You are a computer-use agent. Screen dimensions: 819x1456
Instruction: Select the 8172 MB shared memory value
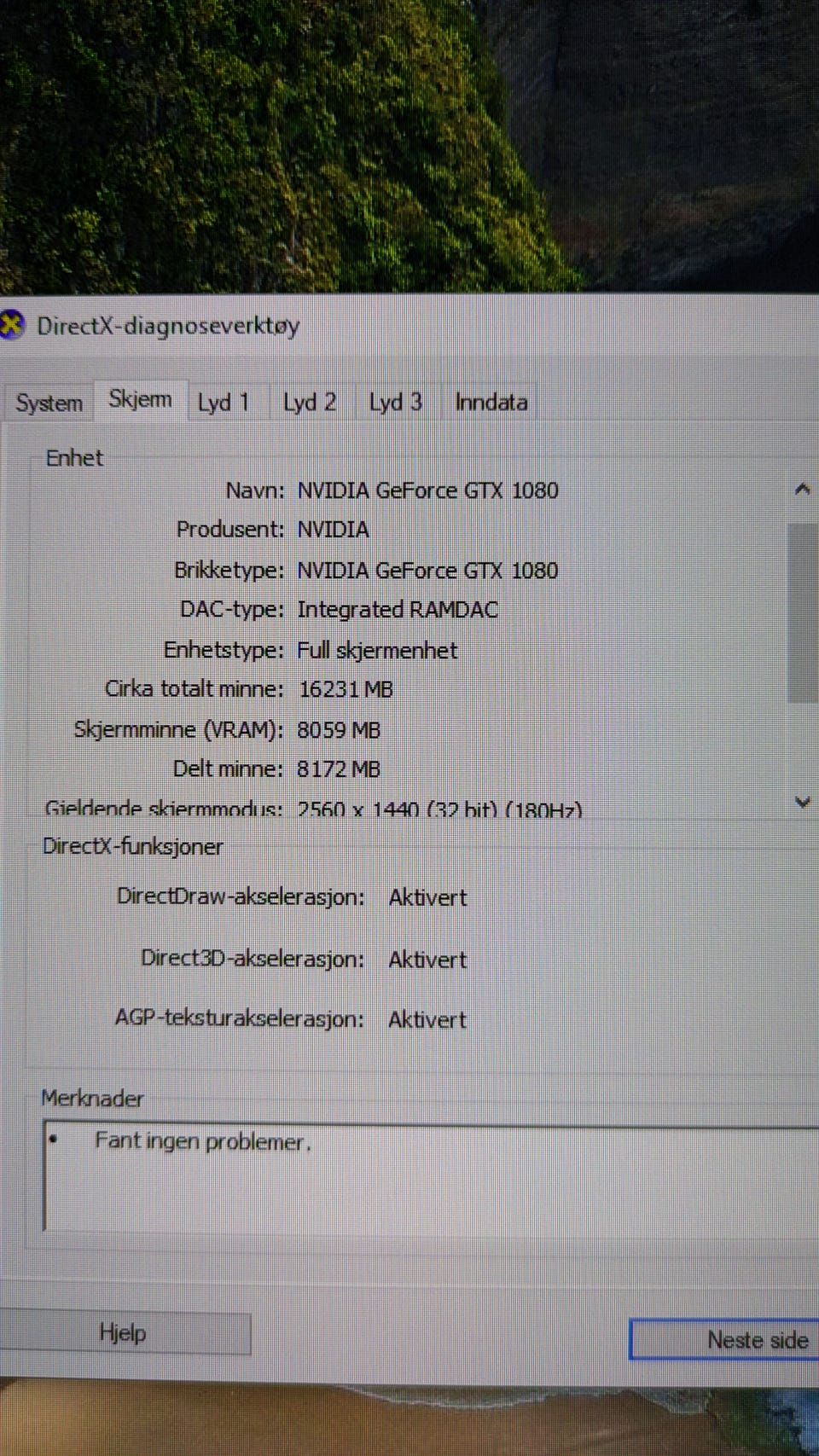coord(339,769)
